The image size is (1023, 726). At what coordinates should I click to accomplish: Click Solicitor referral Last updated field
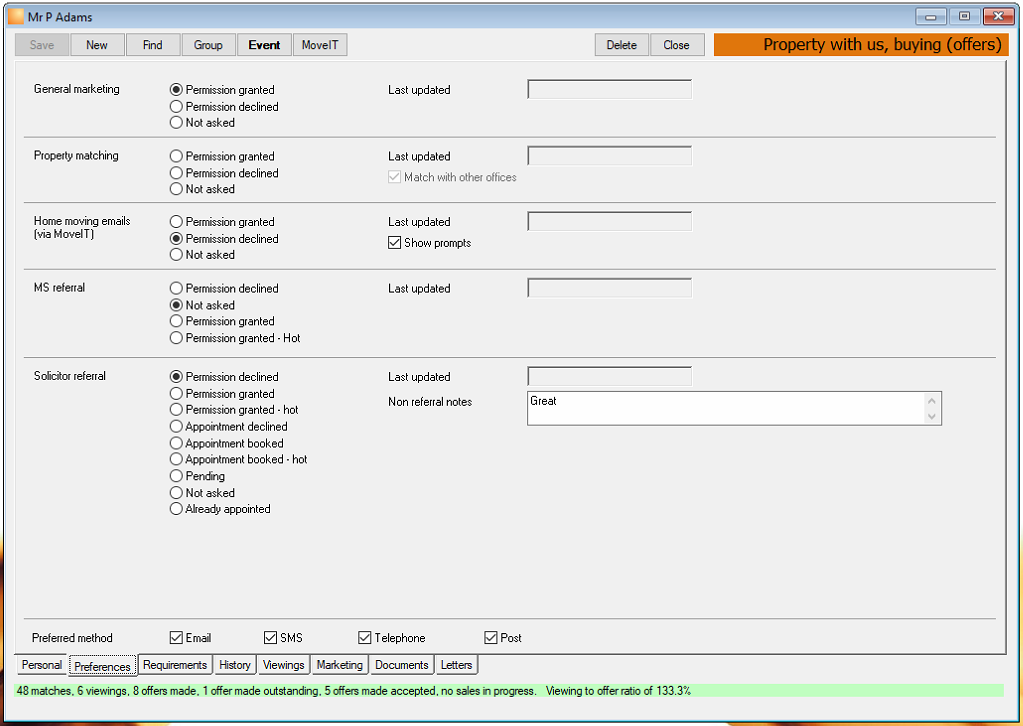coord(609,376)
